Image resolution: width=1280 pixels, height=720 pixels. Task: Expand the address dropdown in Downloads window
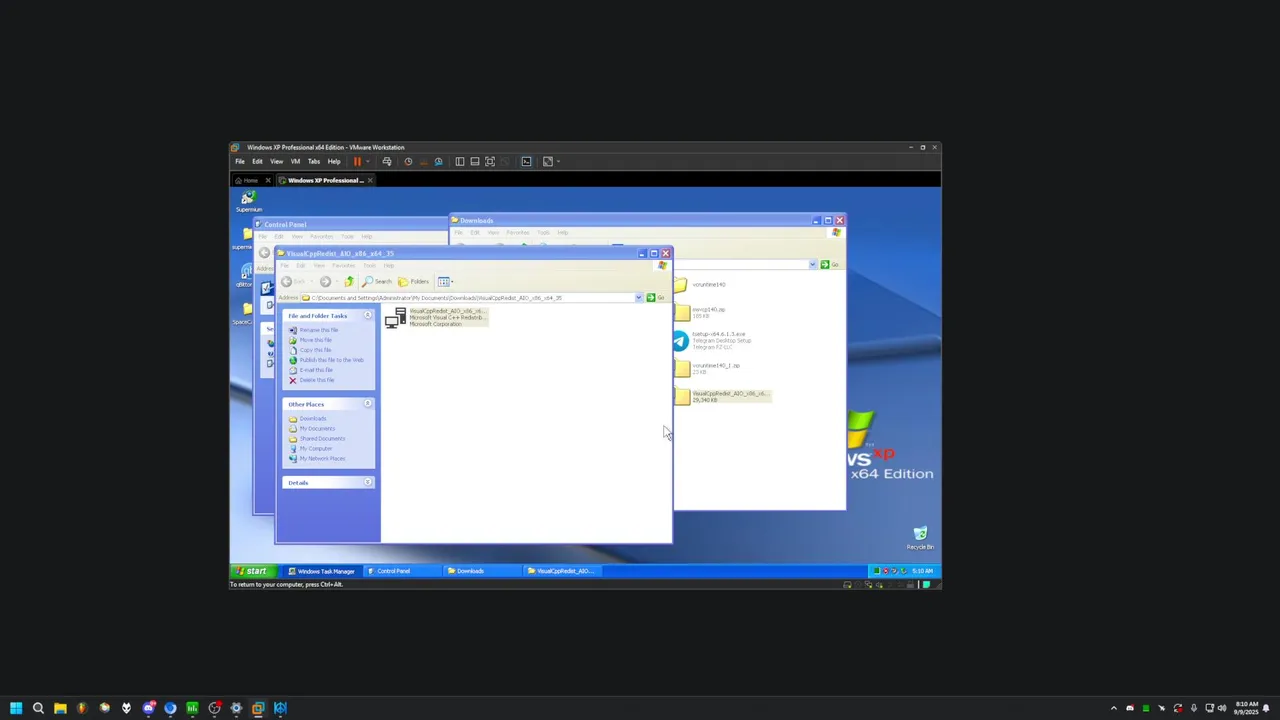(x=813, y=265)
